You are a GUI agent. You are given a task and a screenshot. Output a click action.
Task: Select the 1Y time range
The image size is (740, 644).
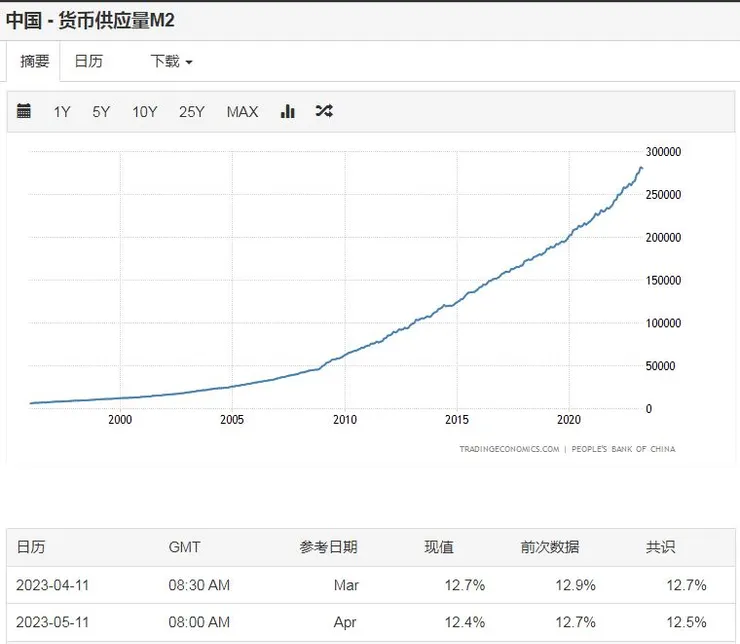(x=62, y=112)
